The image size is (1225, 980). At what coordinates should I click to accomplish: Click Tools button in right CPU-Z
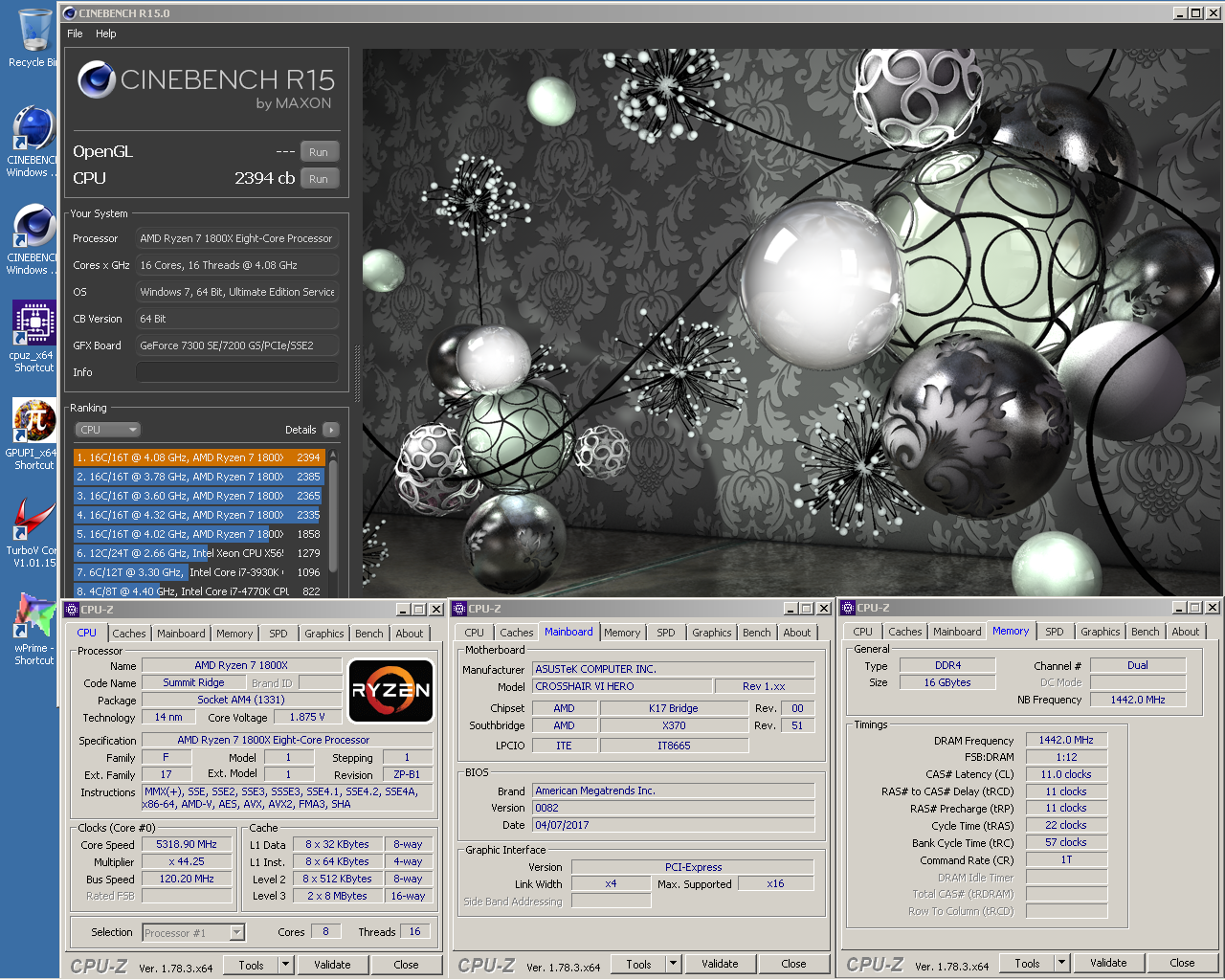[x=1027, y=963]
